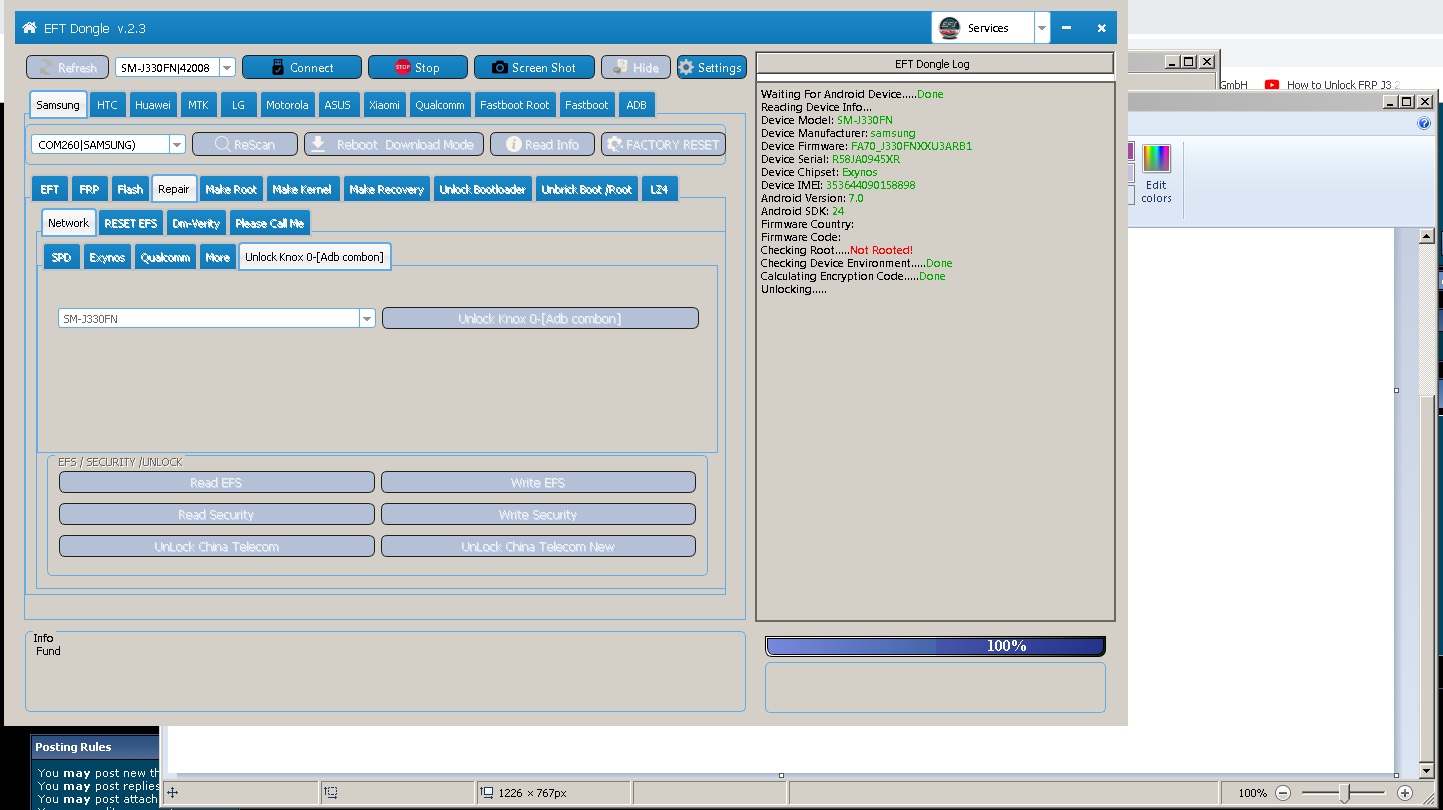Click Edit colors in Paint window
This screenshot has height=810, width=1443.
click(1156, 174)
